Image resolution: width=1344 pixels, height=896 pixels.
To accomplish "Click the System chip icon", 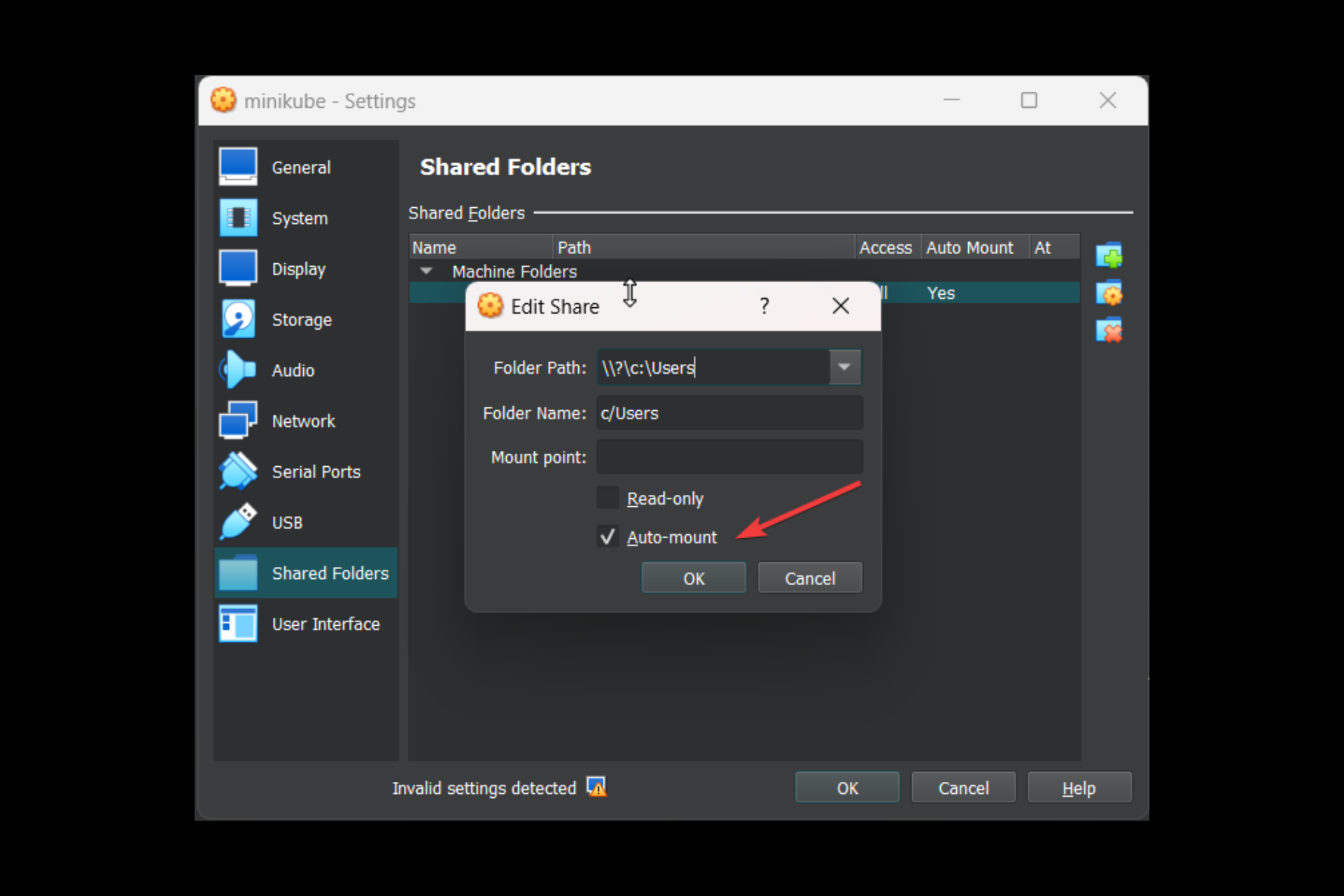I will pos(238,218).
